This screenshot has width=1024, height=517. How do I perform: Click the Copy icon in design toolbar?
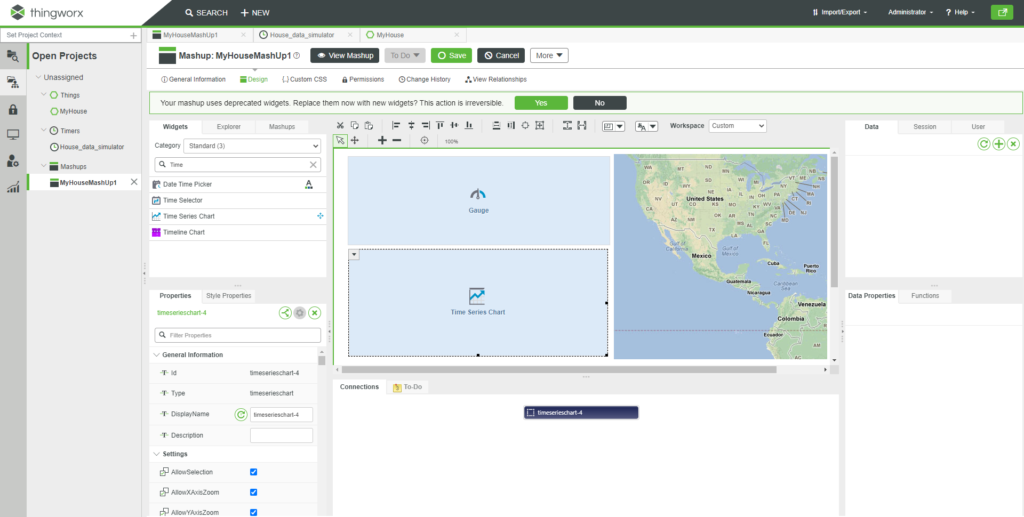click(354, 125)
